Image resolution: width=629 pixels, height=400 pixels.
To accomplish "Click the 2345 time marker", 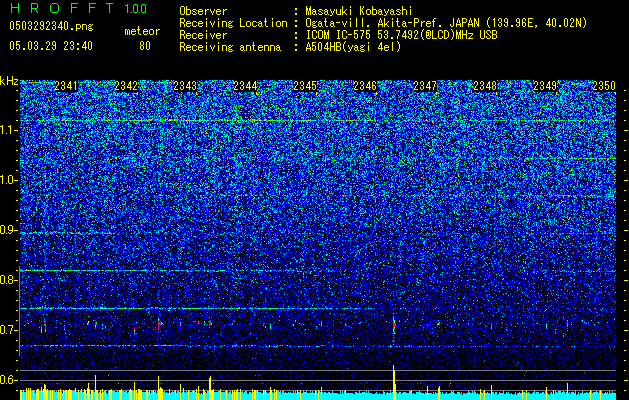I will tap(305, 86).
